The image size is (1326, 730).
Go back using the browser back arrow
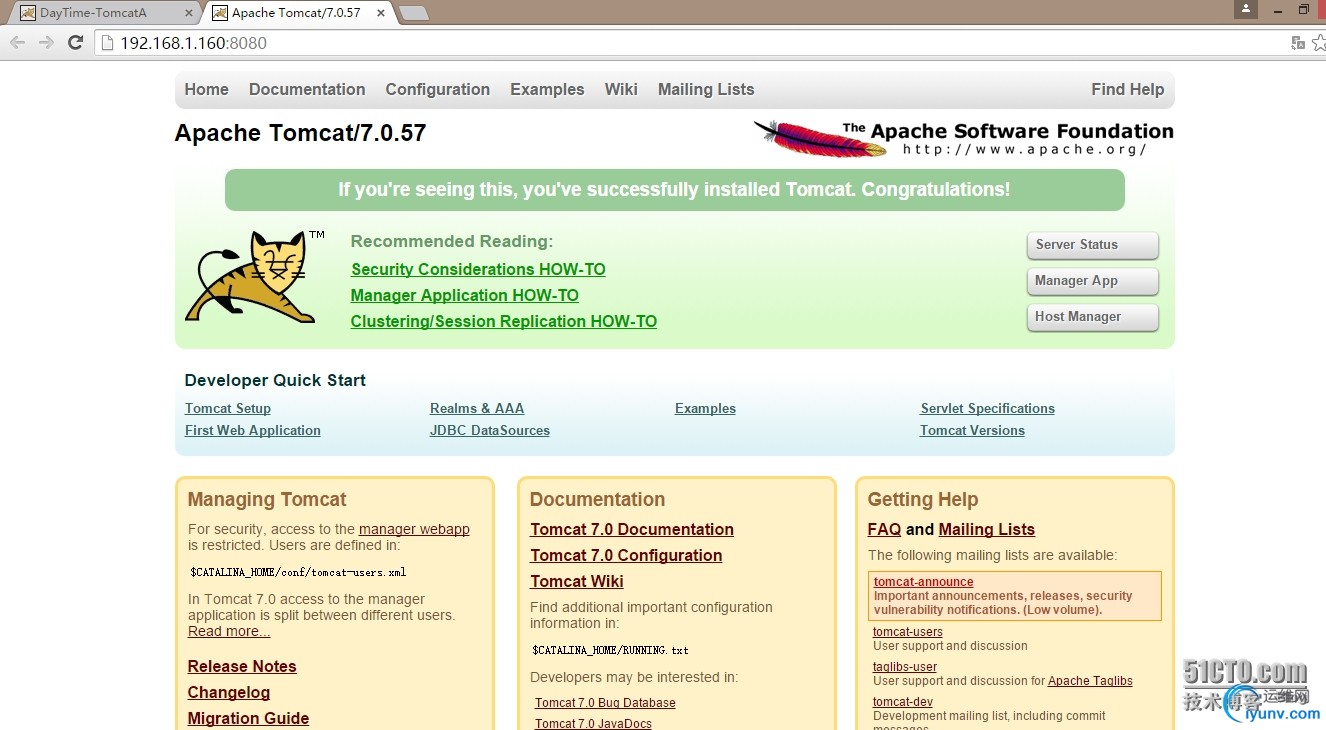[17, 42]
